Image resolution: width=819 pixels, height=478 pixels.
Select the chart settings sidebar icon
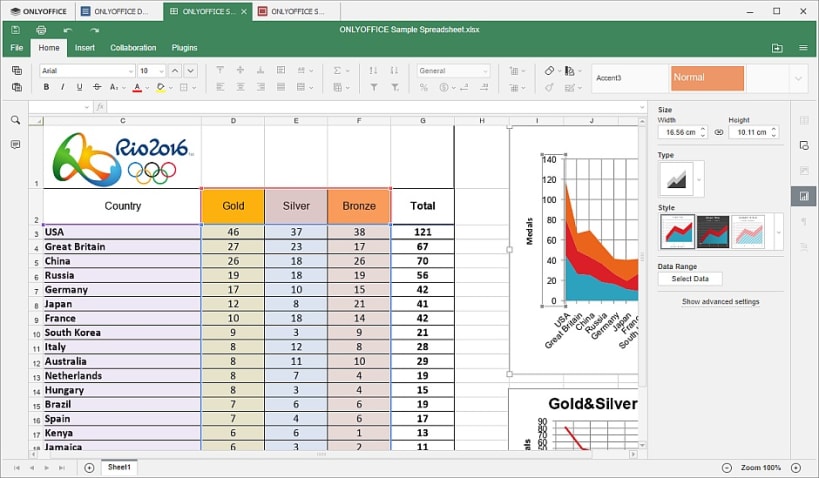[804, 196]
